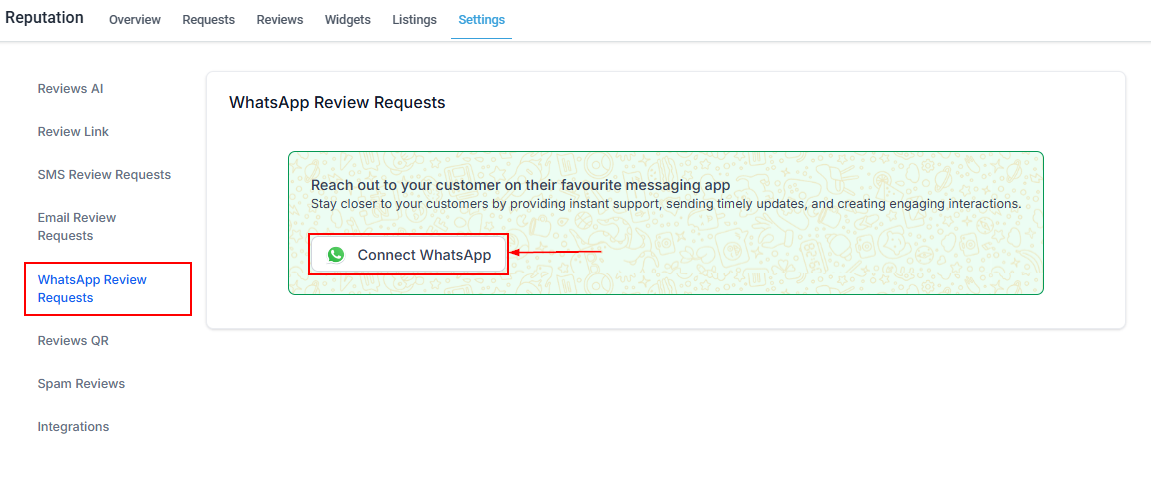Select Review Link in the sidebar
This screenshot has height=484, width=1151.
(73, 132)
